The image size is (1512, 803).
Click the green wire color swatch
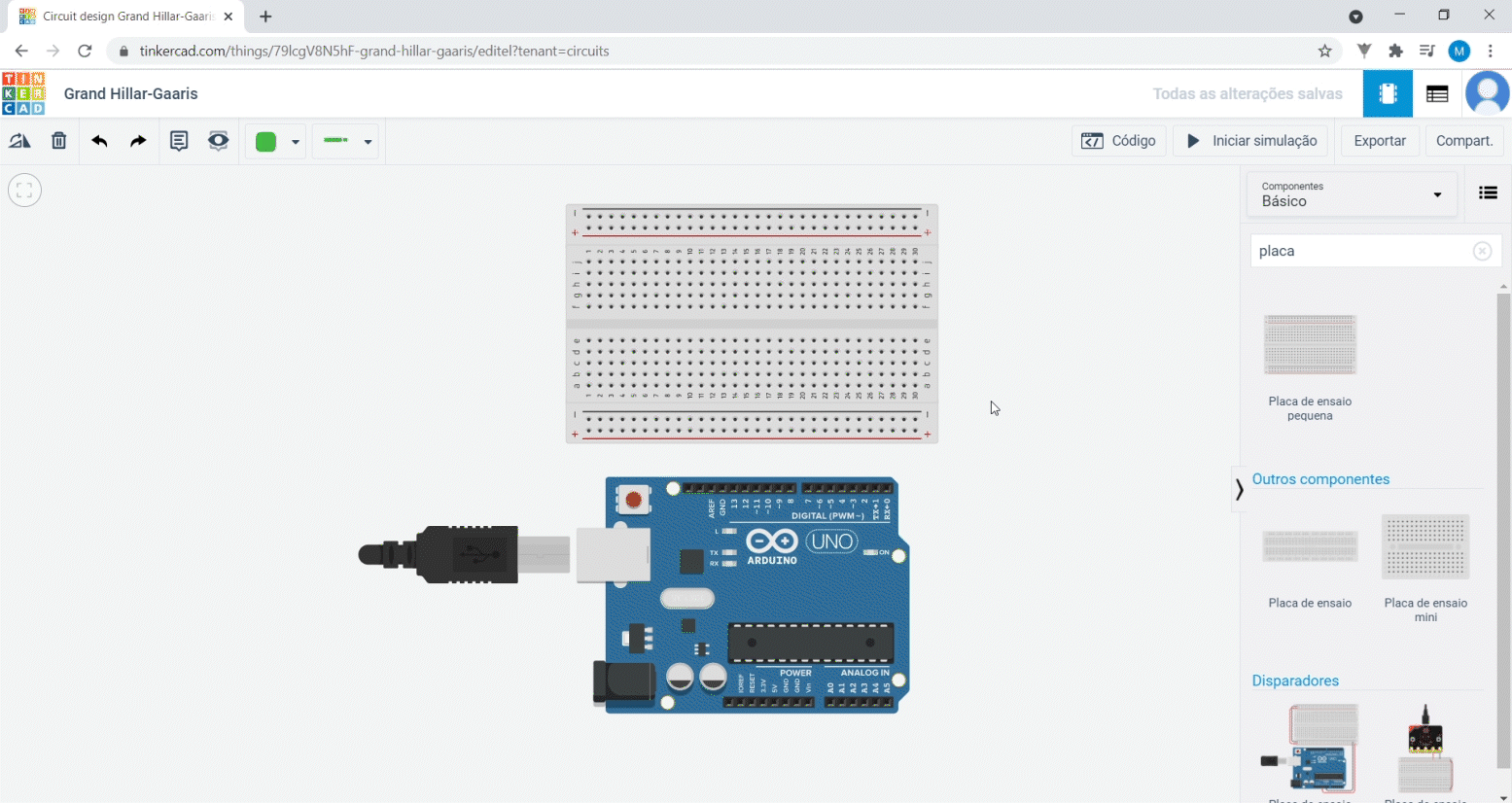265,142
